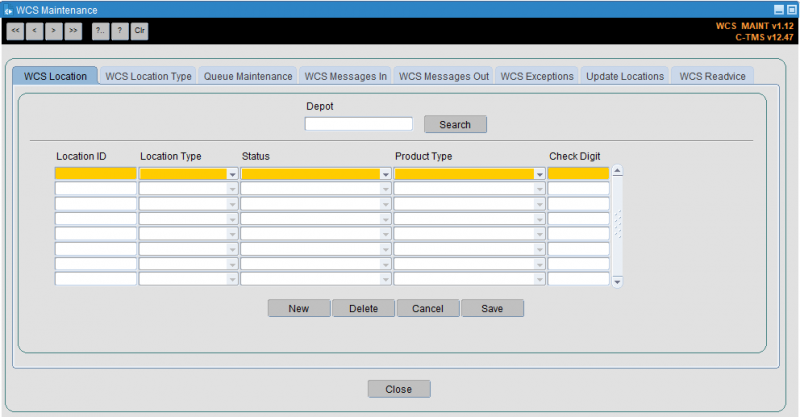Maximize the WCS Maintenance window
This screenshot has width=800, height=417.
tap(791, 10)
